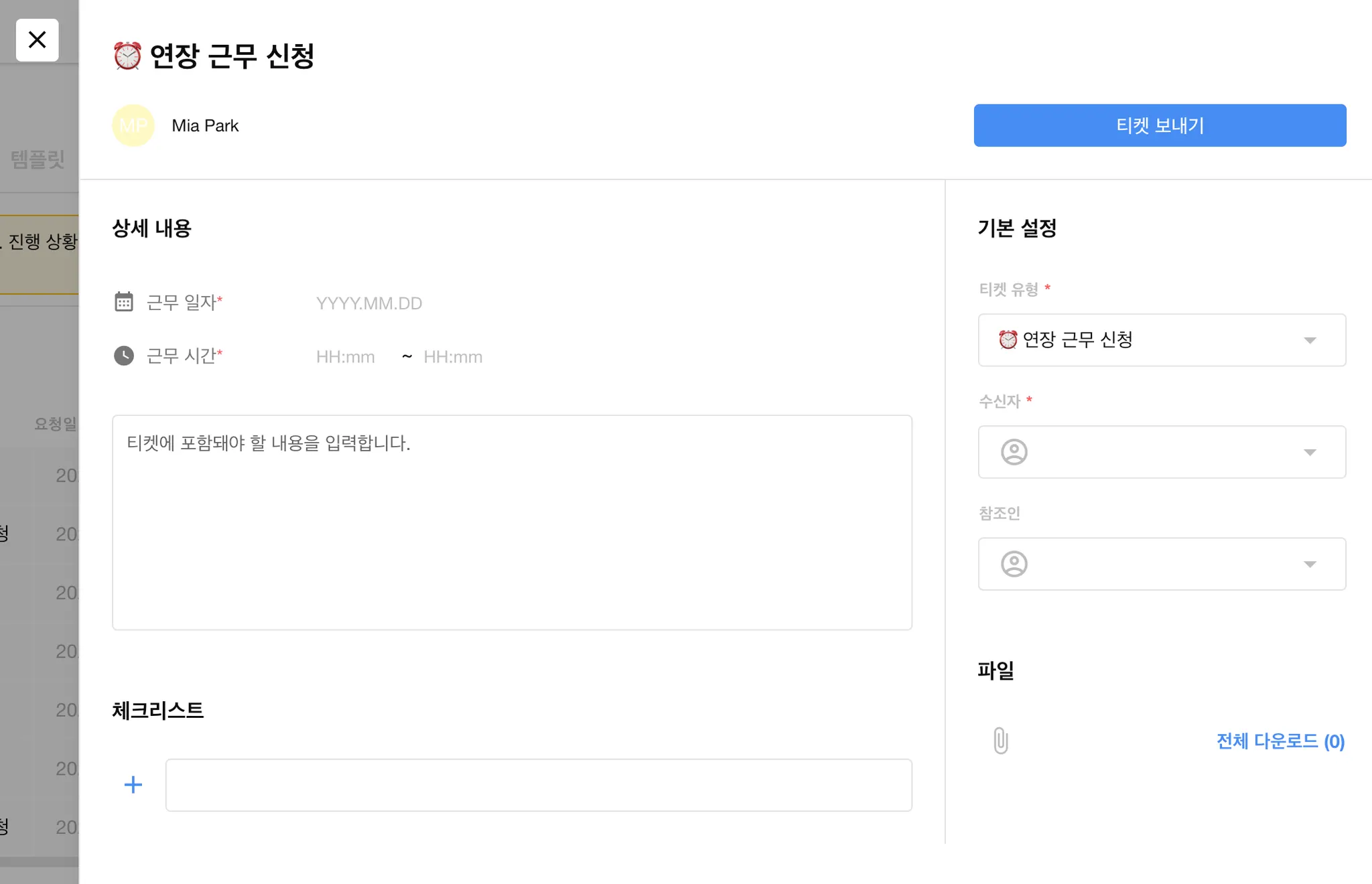Screen dimensions: 1372x884
Task: Click the ticket content text area
Action: point(512,522)
